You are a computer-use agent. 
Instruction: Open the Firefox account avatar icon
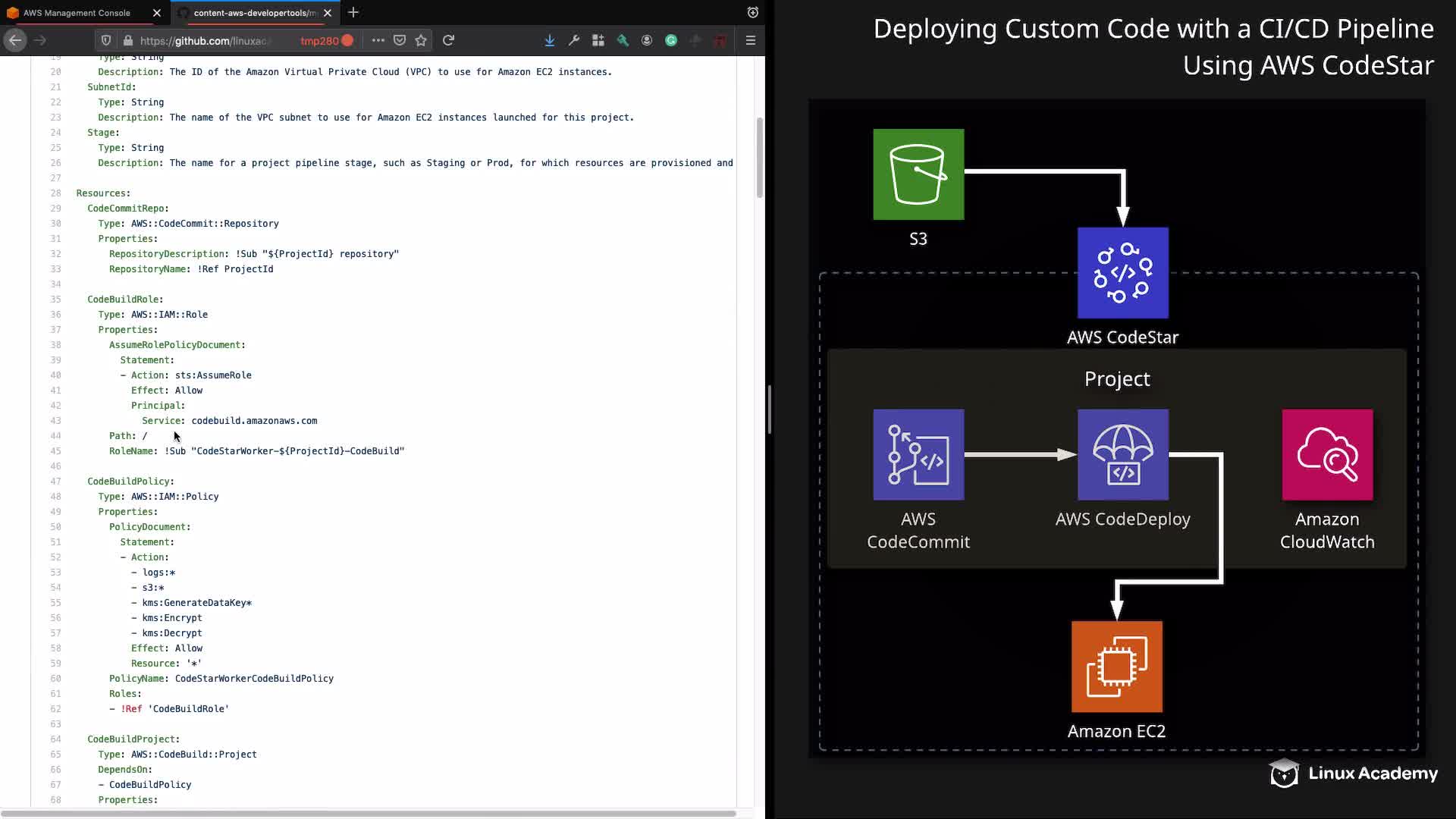click(647, 40)
